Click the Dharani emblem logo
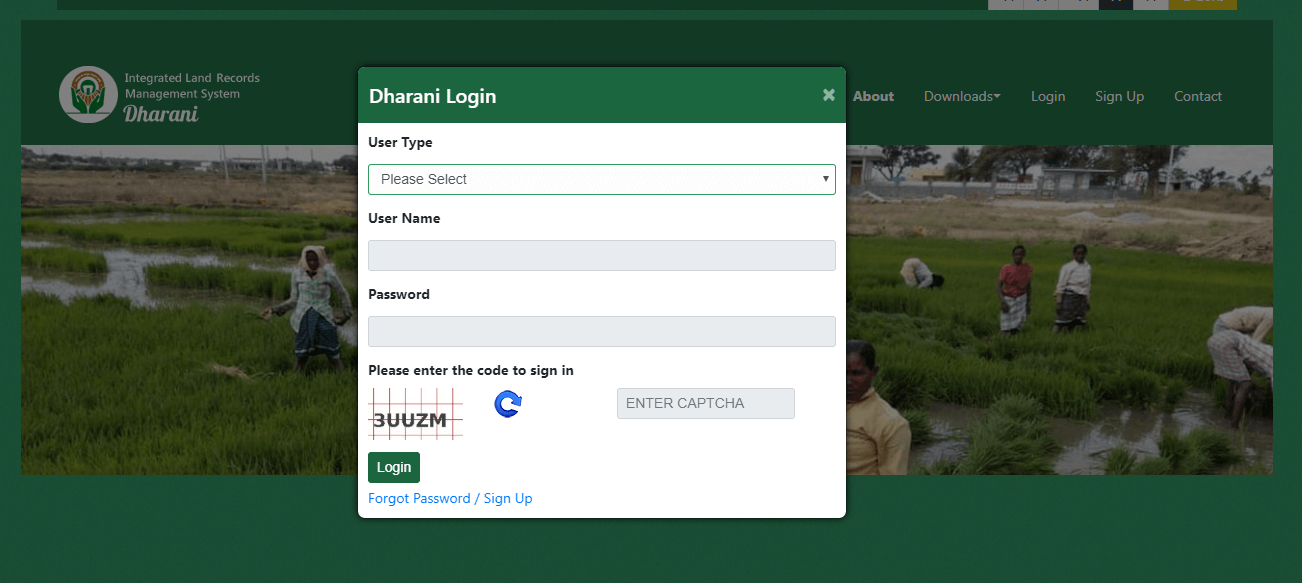 88,94
